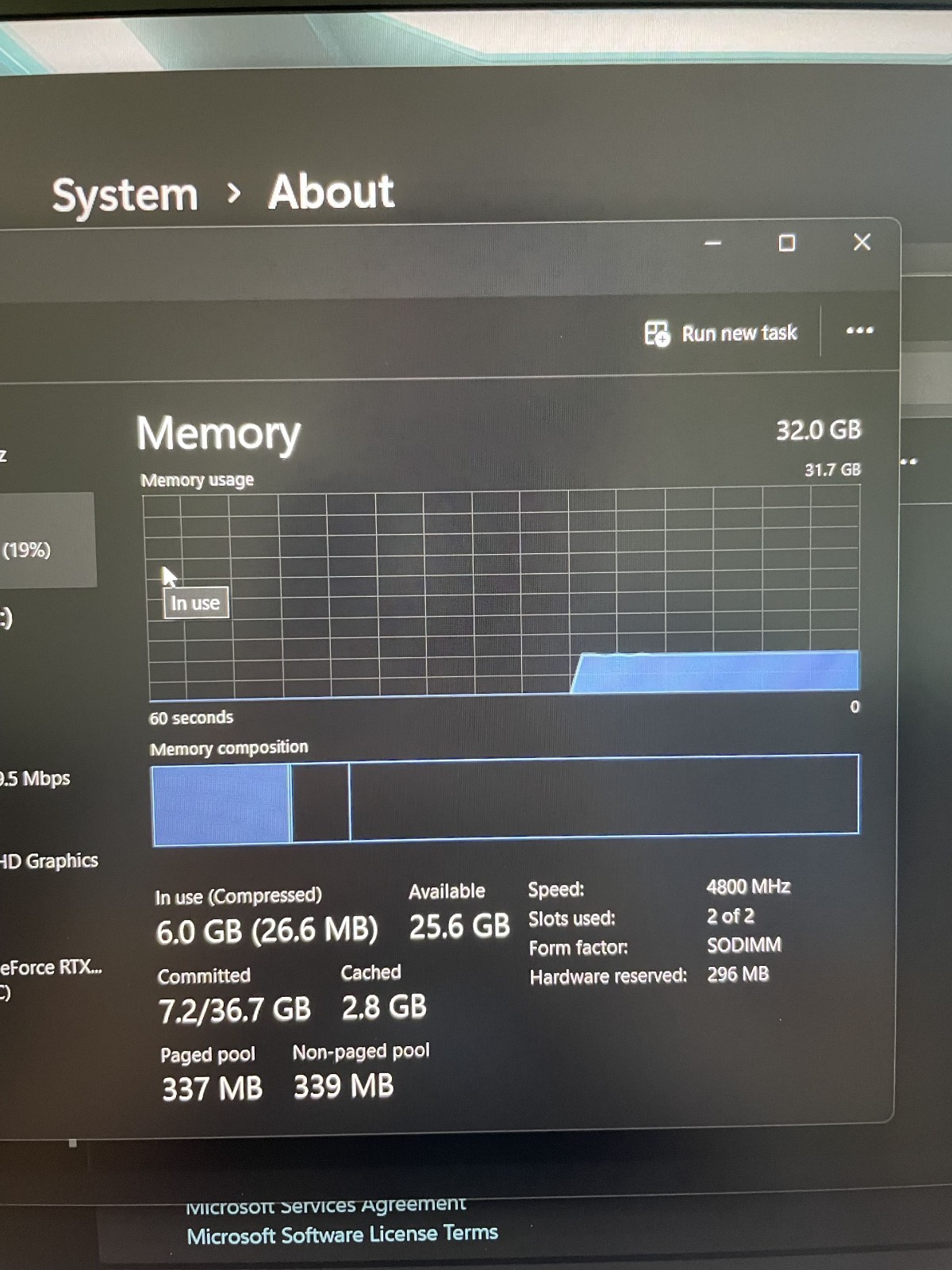952x1270 pixels.
Task: Click the Run new task button
Action: point(721,333)
